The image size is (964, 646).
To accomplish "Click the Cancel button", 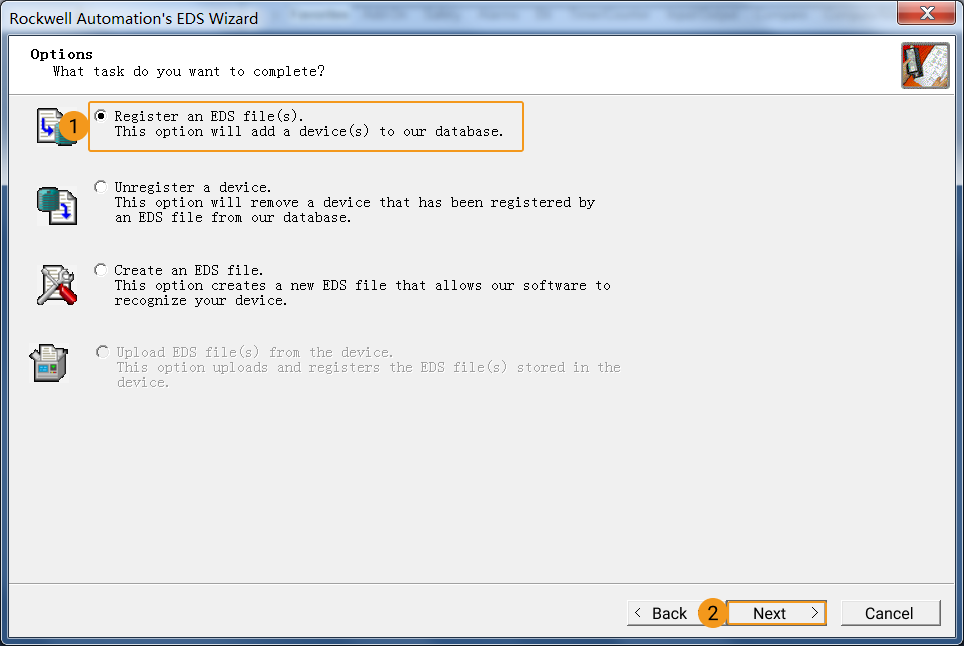I will (889, 613).
